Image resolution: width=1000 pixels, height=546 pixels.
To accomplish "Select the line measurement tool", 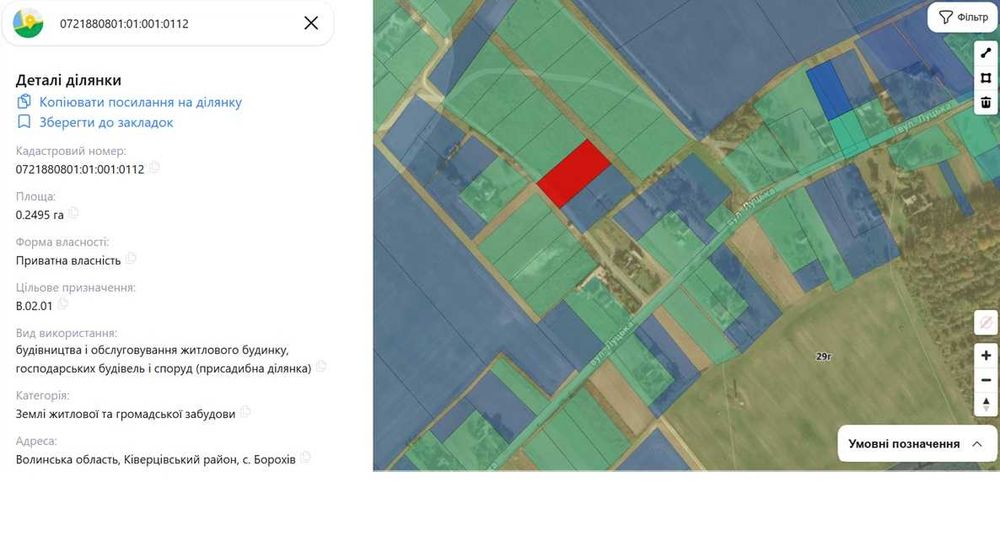I will pos(986,54).
